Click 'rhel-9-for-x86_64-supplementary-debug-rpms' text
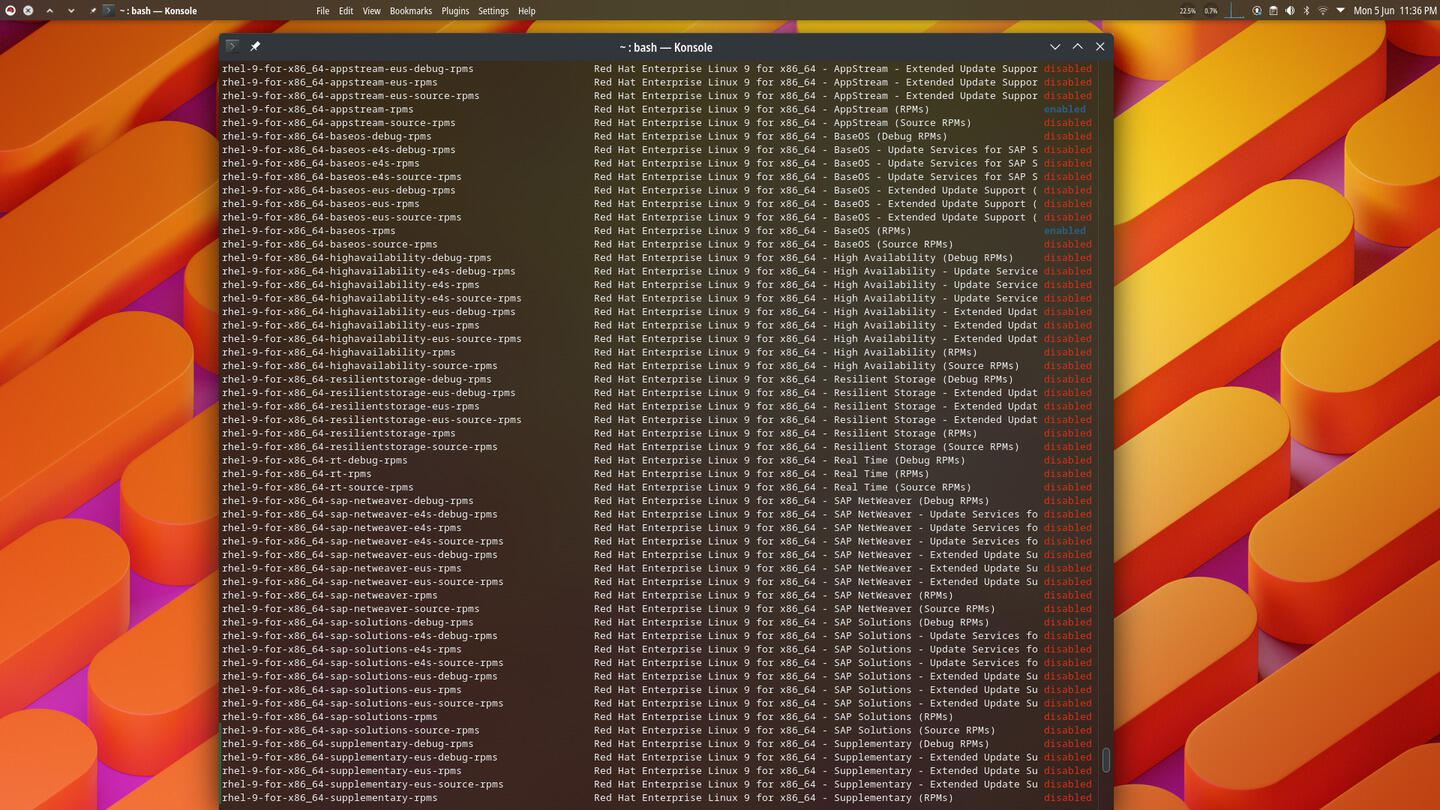The width and height of the screenshot is (1440, 810). pyautogui.click(x=348, y=744)
